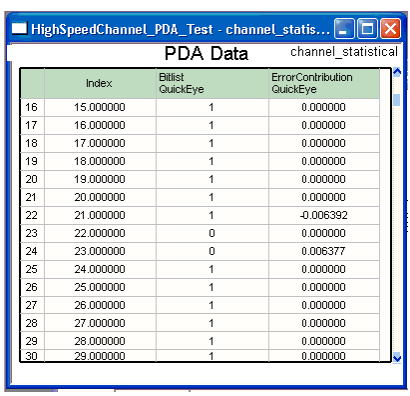Click ErrorContribution 0.000000 in row 21
Screen dimensions: 410x396
(x=324, y=197)
